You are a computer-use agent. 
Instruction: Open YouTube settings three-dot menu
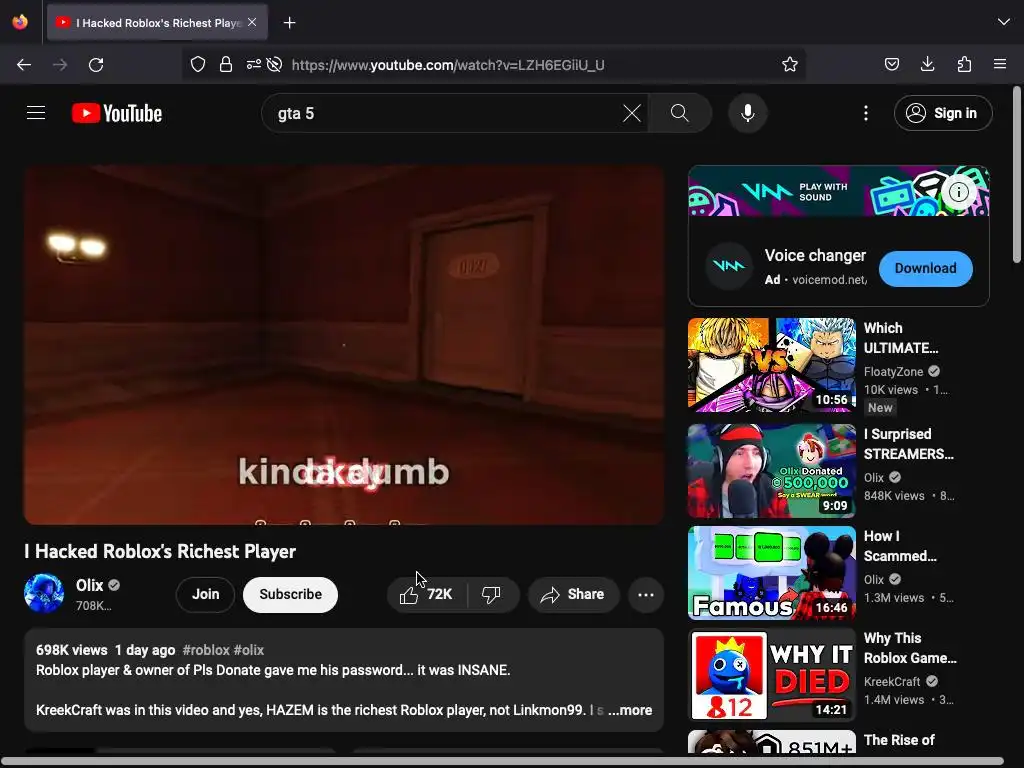pyautogui.click(x=866, y=113)
